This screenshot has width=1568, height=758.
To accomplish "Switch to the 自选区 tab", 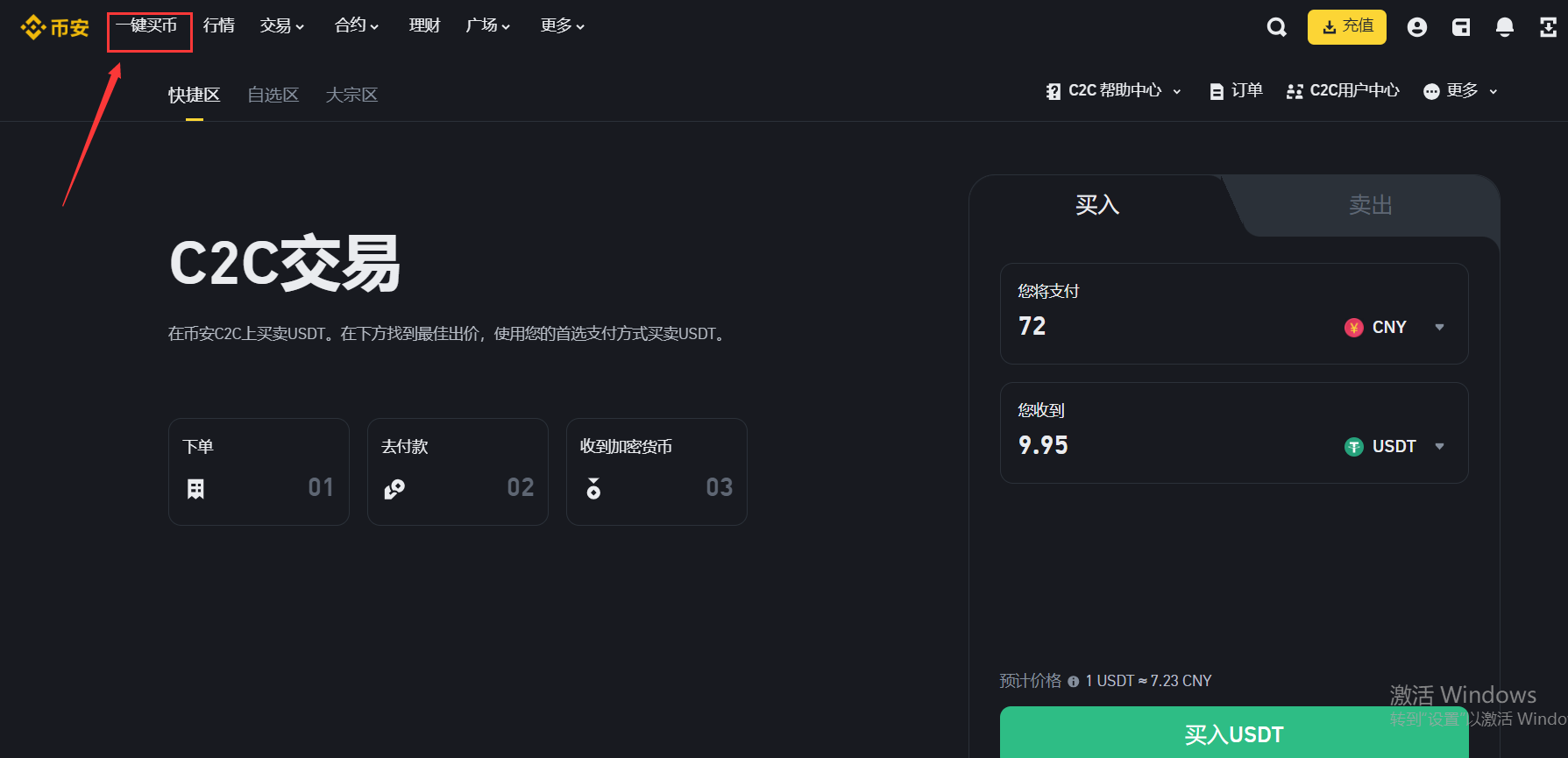I will point(273,96).
